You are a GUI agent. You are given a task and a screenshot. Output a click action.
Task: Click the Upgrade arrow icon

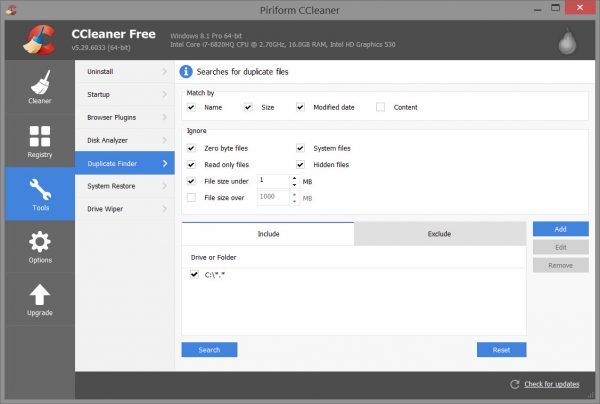tap(39, 297)
